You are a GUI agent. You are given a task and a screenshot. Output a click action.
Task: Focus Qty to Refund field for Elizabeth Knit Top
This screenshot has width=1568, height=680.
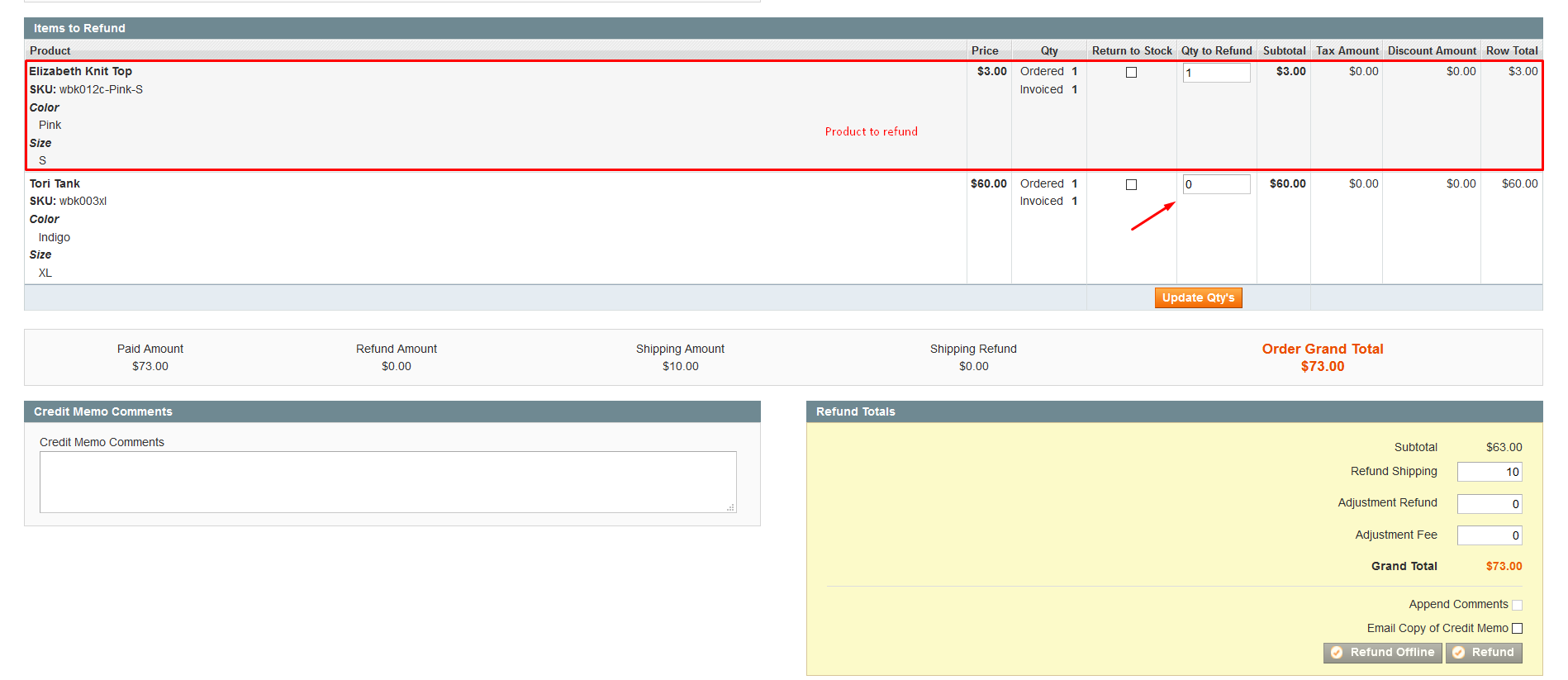1216,73
